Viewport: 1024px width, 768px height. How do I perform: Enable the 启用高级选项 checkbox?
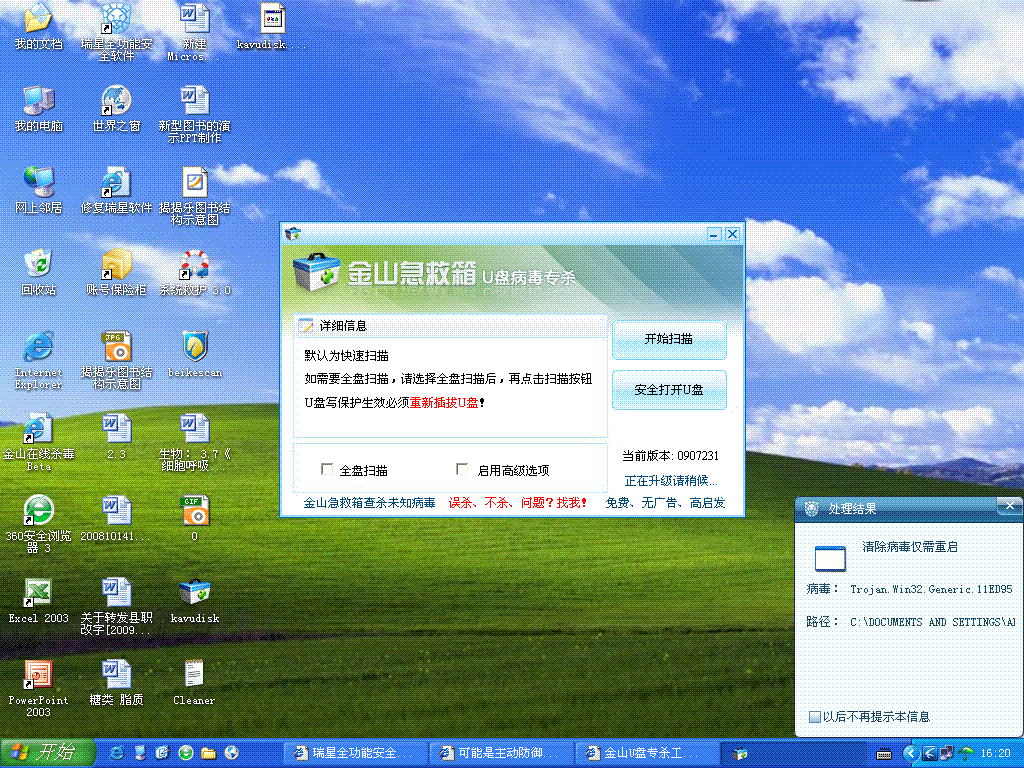point(462,469)
